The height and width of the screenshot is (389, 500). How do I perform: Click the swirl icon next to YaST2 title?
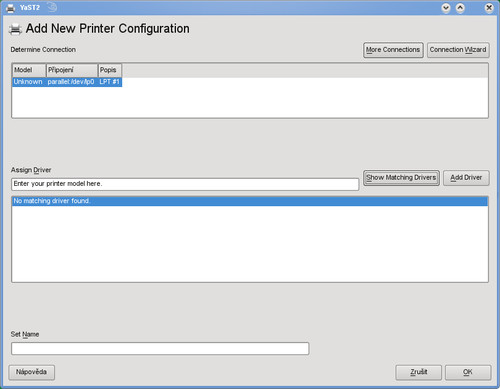click(52, 7)
